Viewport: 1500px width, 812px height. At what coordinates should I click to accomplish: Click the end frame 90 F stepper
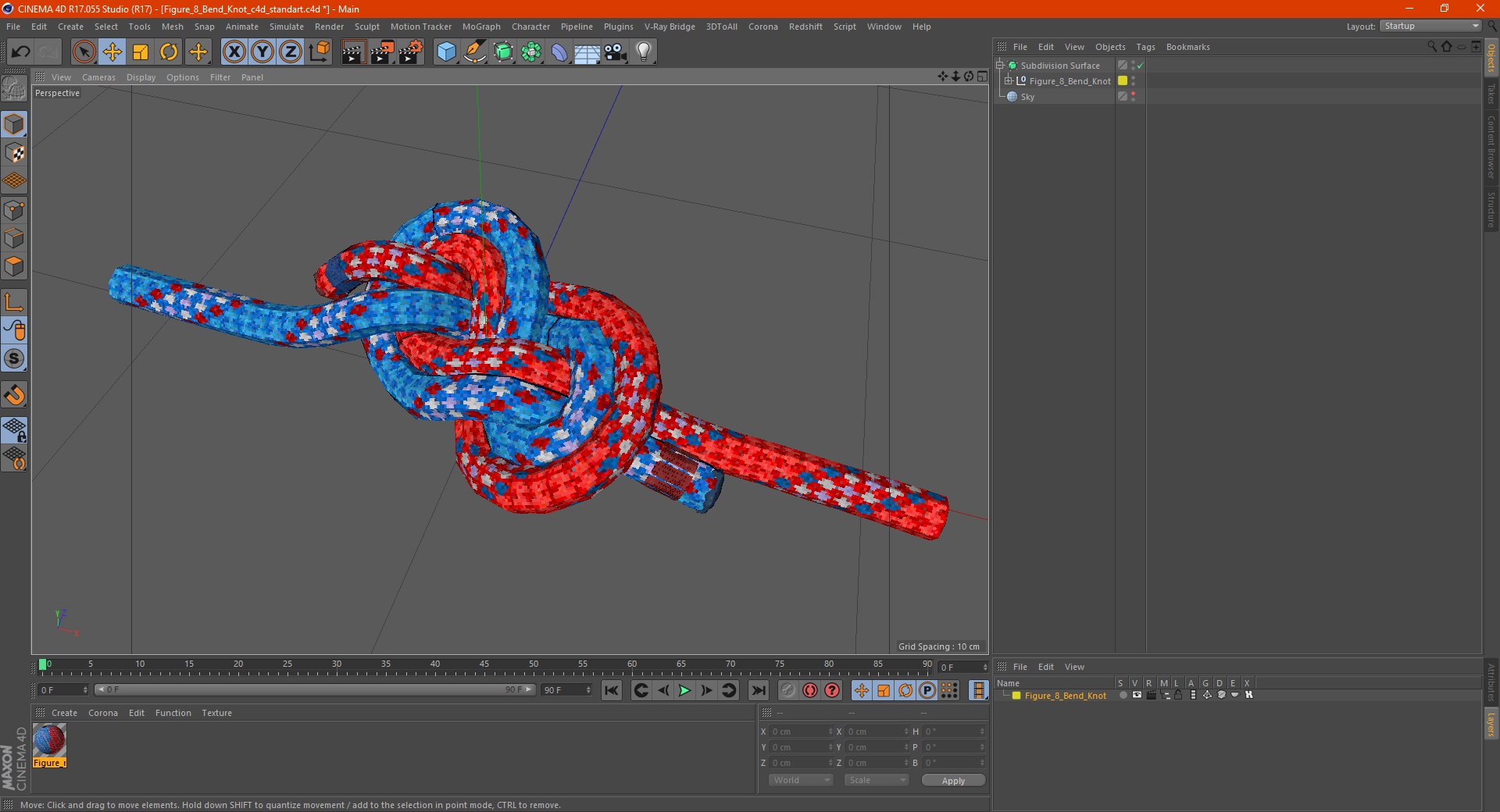pos(588,690)
